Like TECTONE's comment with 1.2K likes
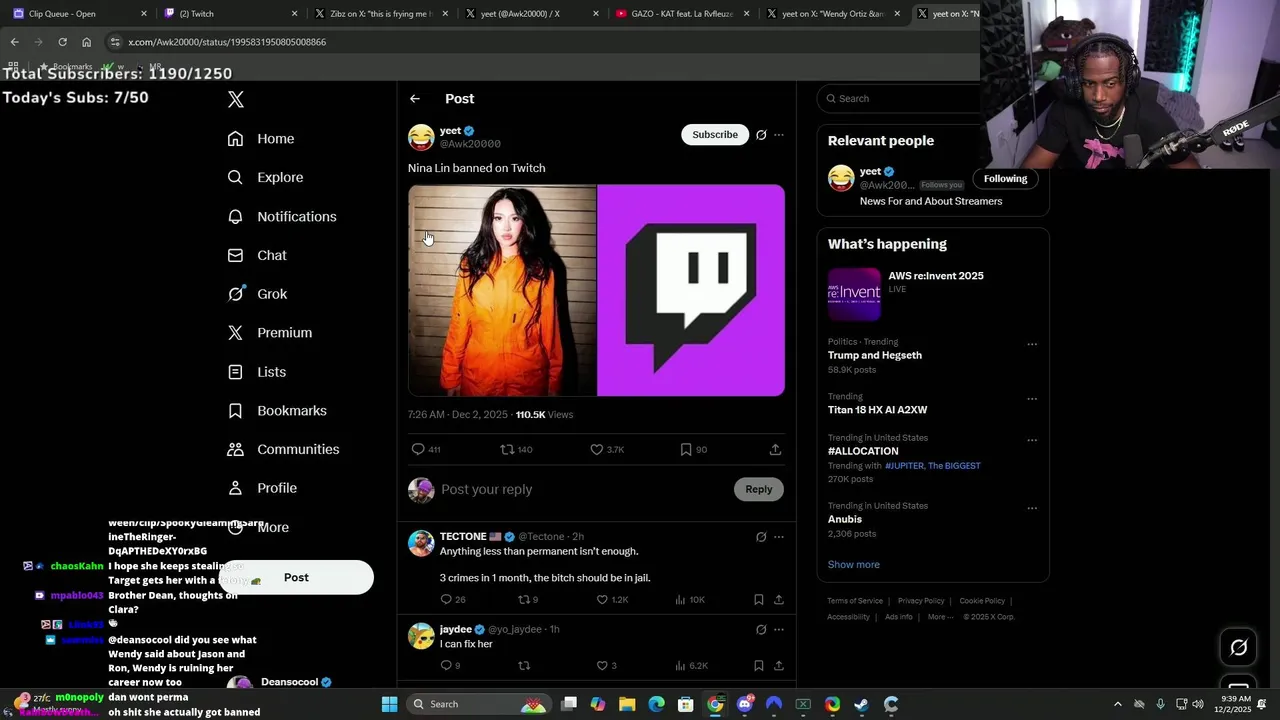Screen dimensions: 1280x720 click(x=602, y=599)
